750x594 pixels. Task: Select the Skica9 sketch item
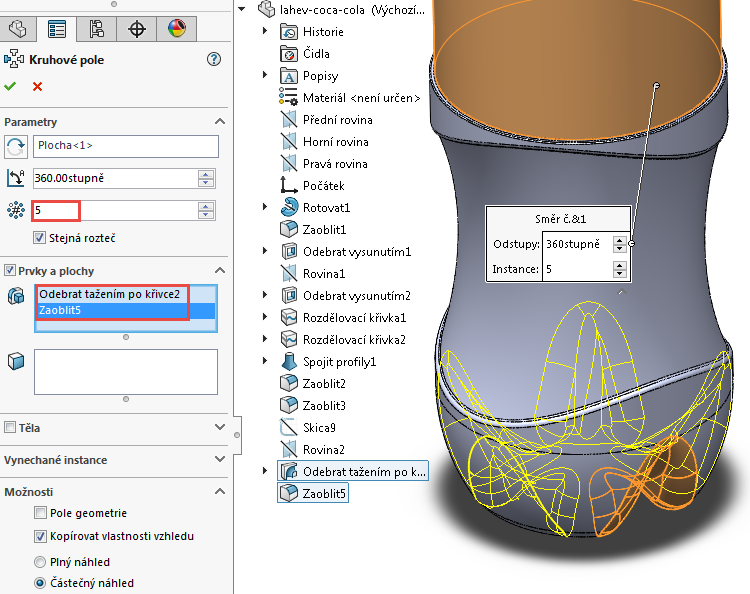point(320,428)
